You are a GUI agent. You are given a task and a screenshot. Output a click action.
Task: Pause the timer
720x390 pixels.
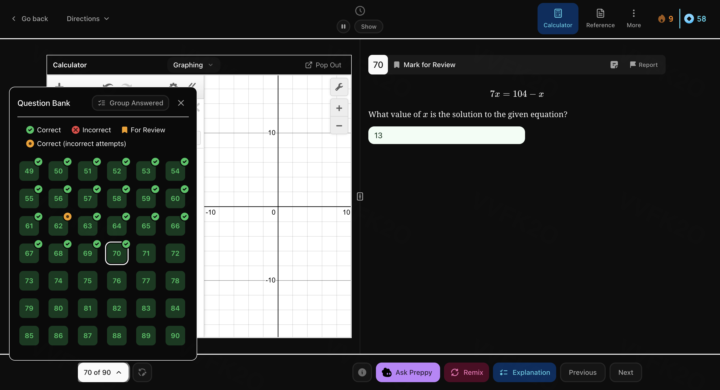343,27
